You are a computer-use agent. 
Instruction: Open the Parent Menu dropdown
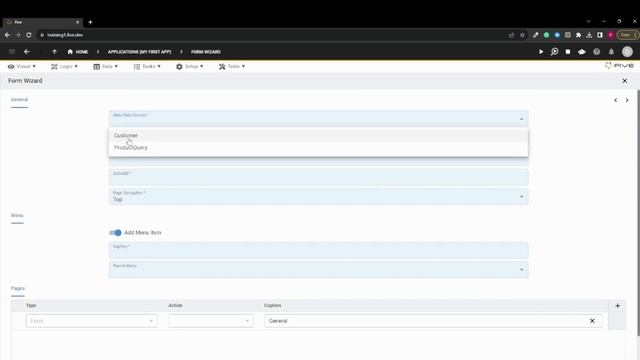(x=318, y=269)
